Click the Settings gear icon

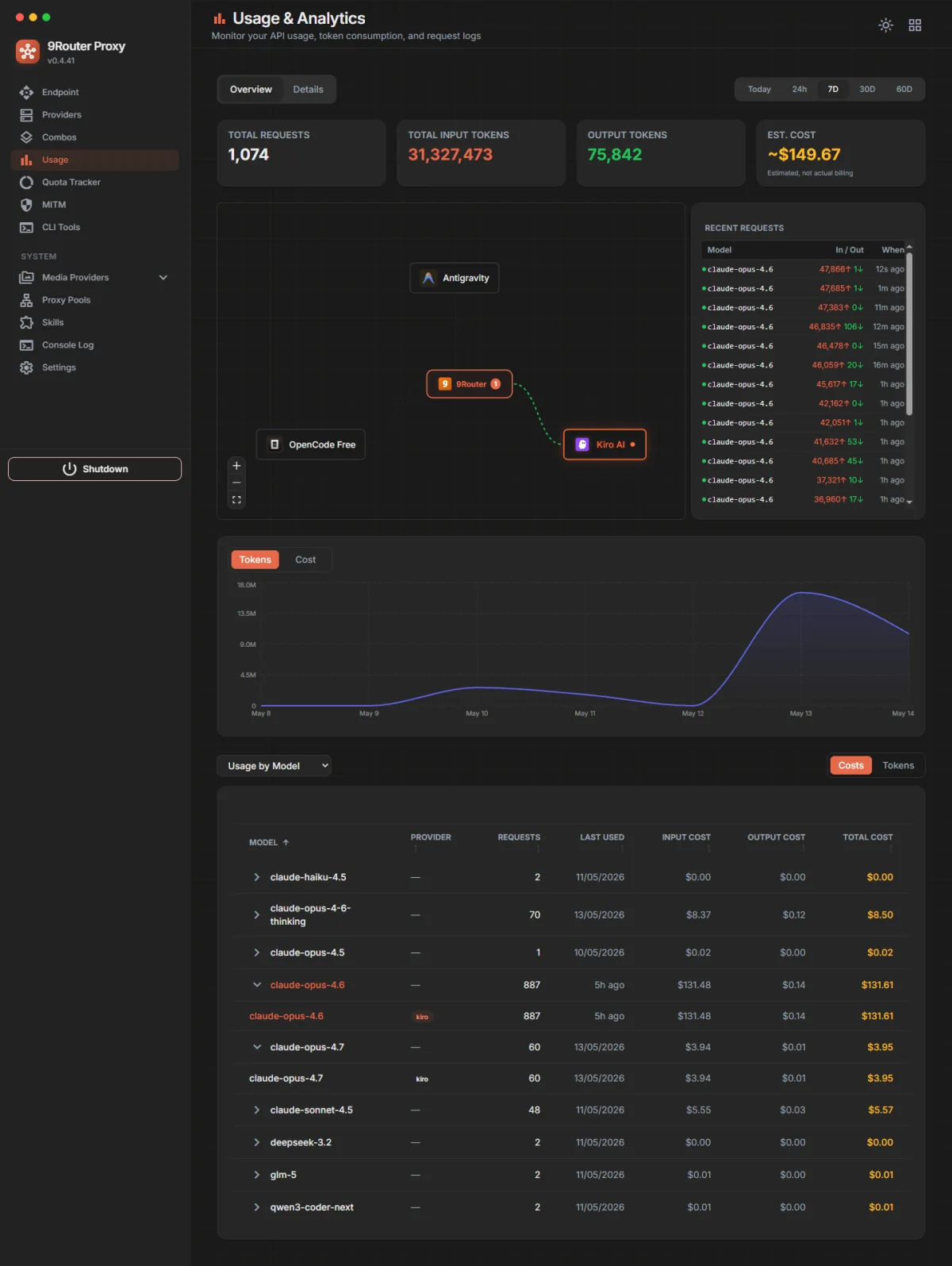(x=26, y=367)
